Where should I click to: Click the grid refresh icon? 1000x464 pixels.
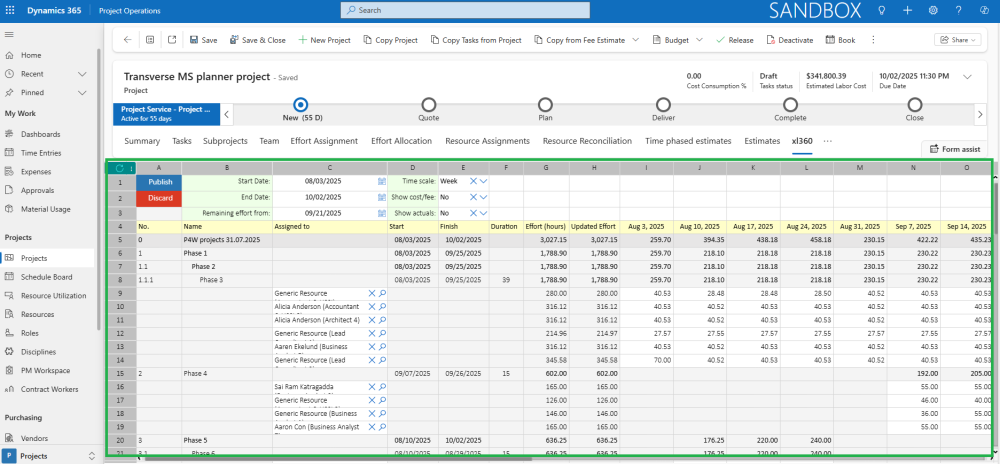(x=120, y=168)
